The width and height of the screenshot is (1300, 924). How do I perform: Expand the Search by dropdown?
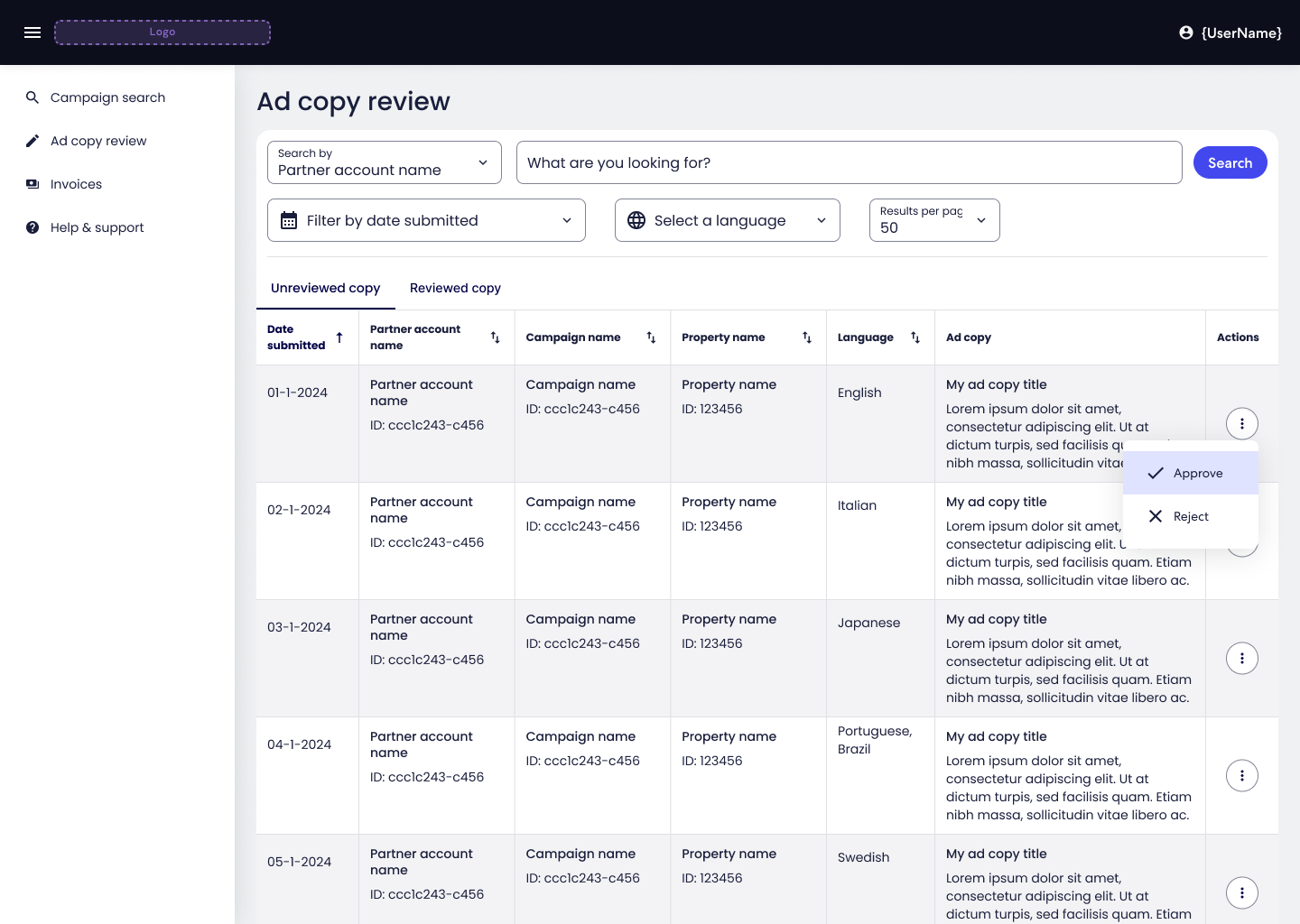[x=482, y=162]
